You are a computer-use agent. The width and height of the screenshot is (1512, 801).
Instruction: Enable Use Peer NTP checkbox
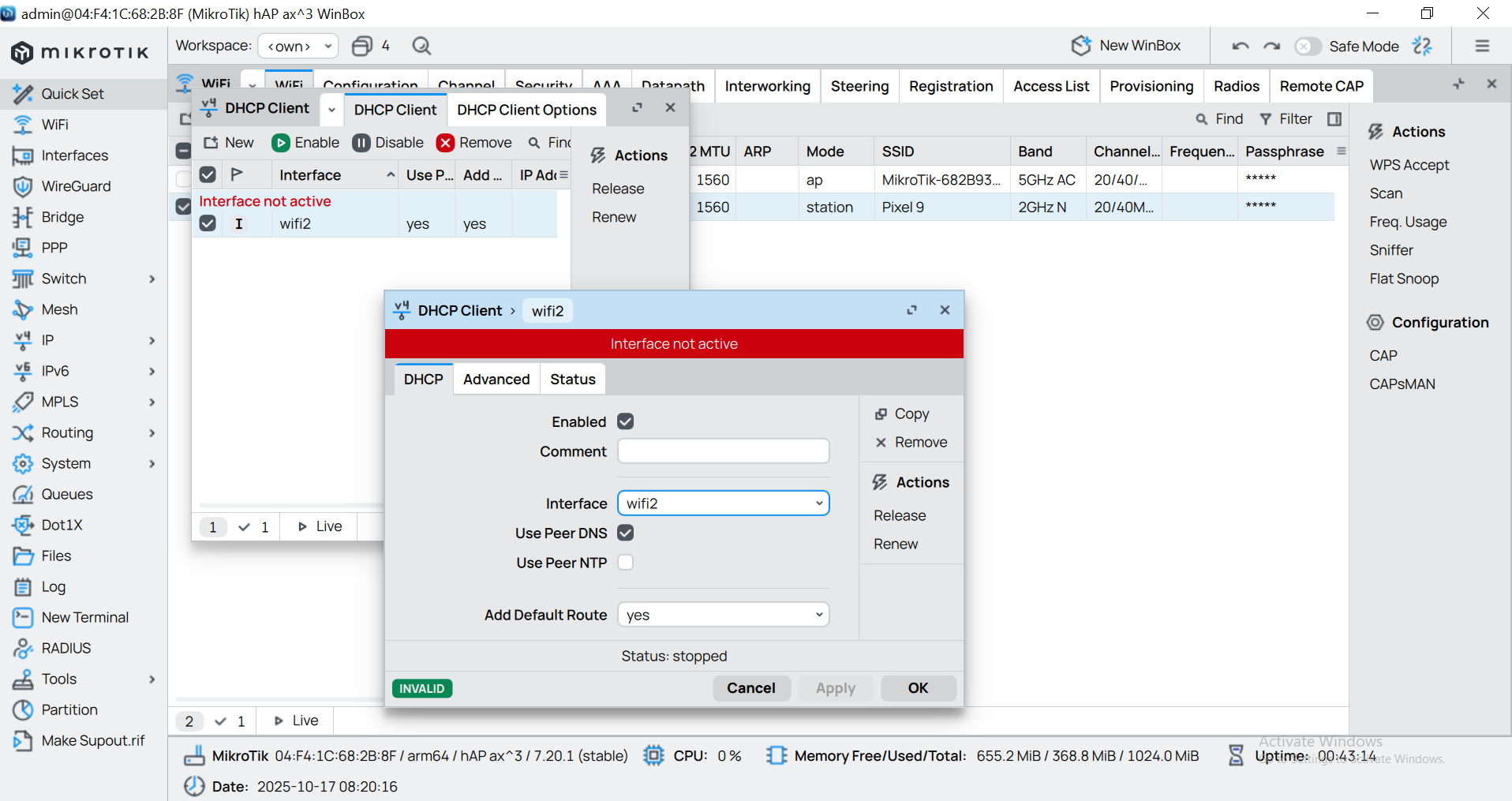coord(626,562)
